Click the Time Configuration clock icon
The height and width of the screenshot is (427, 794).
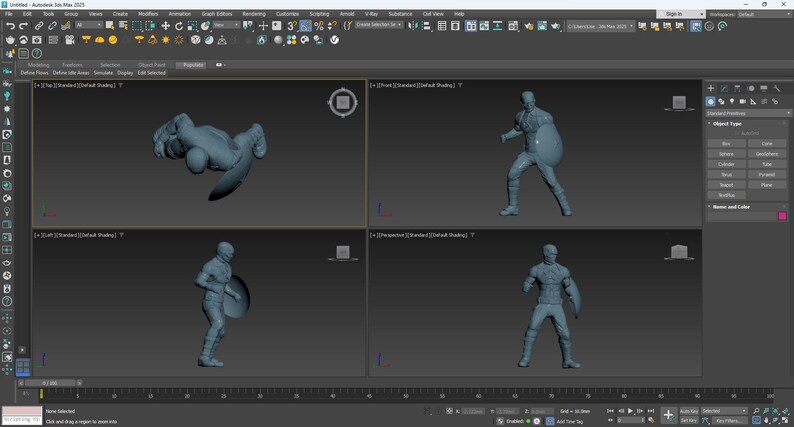click(x=651, y=420)
